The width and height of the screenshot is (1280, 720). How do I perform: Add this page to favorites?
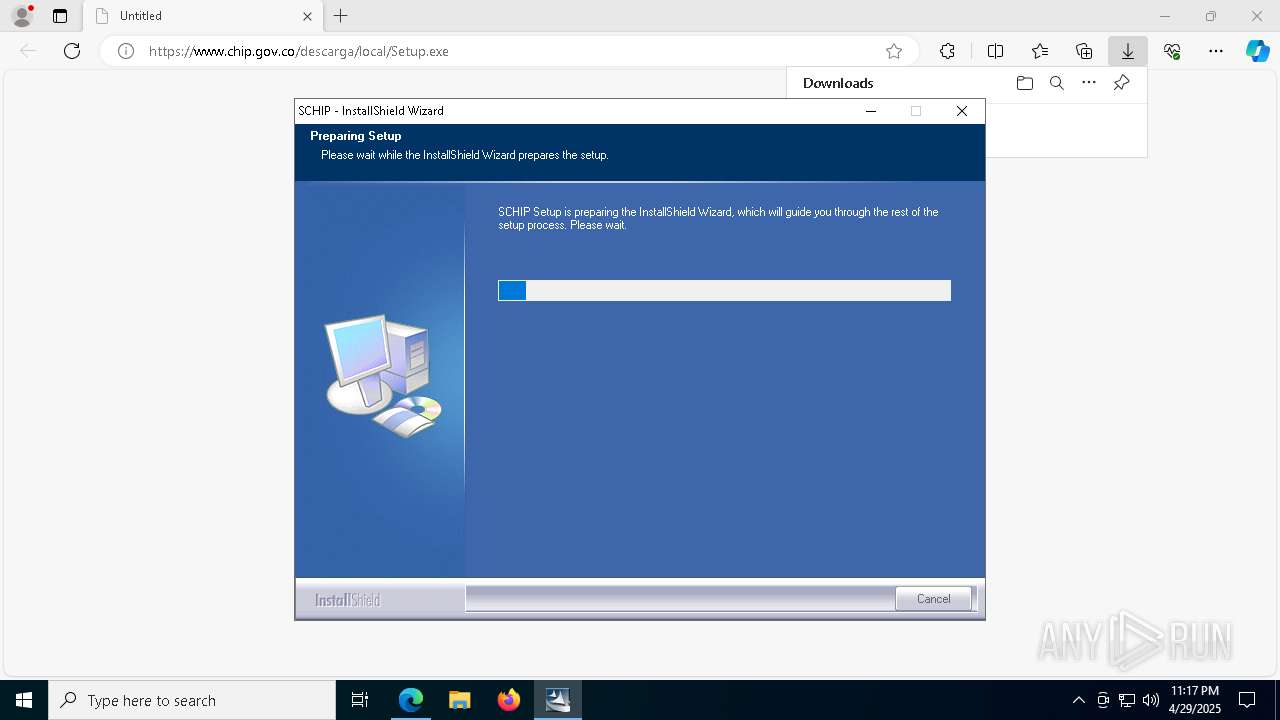tap(894, 51)
